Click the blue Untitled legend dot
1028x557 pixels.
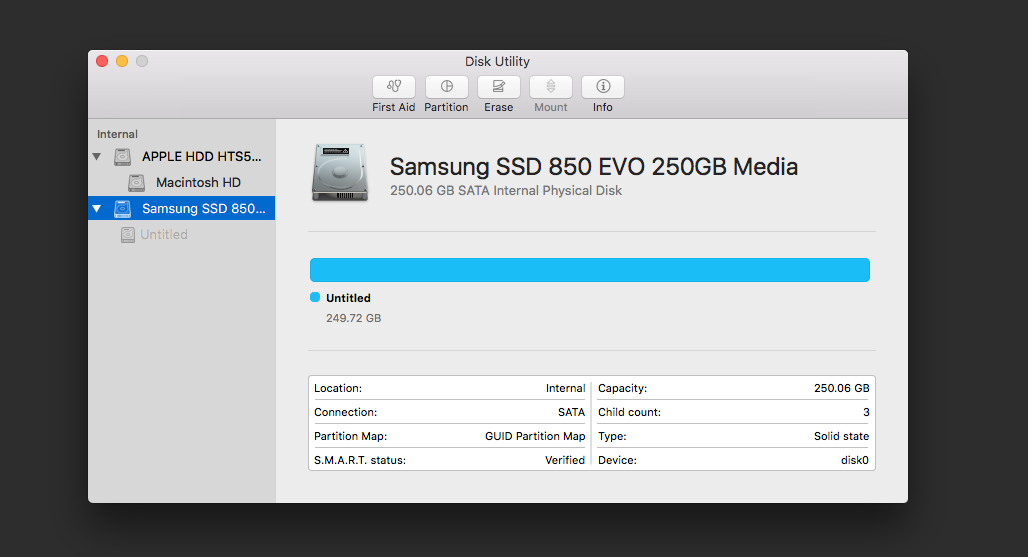tap(315, 298)
